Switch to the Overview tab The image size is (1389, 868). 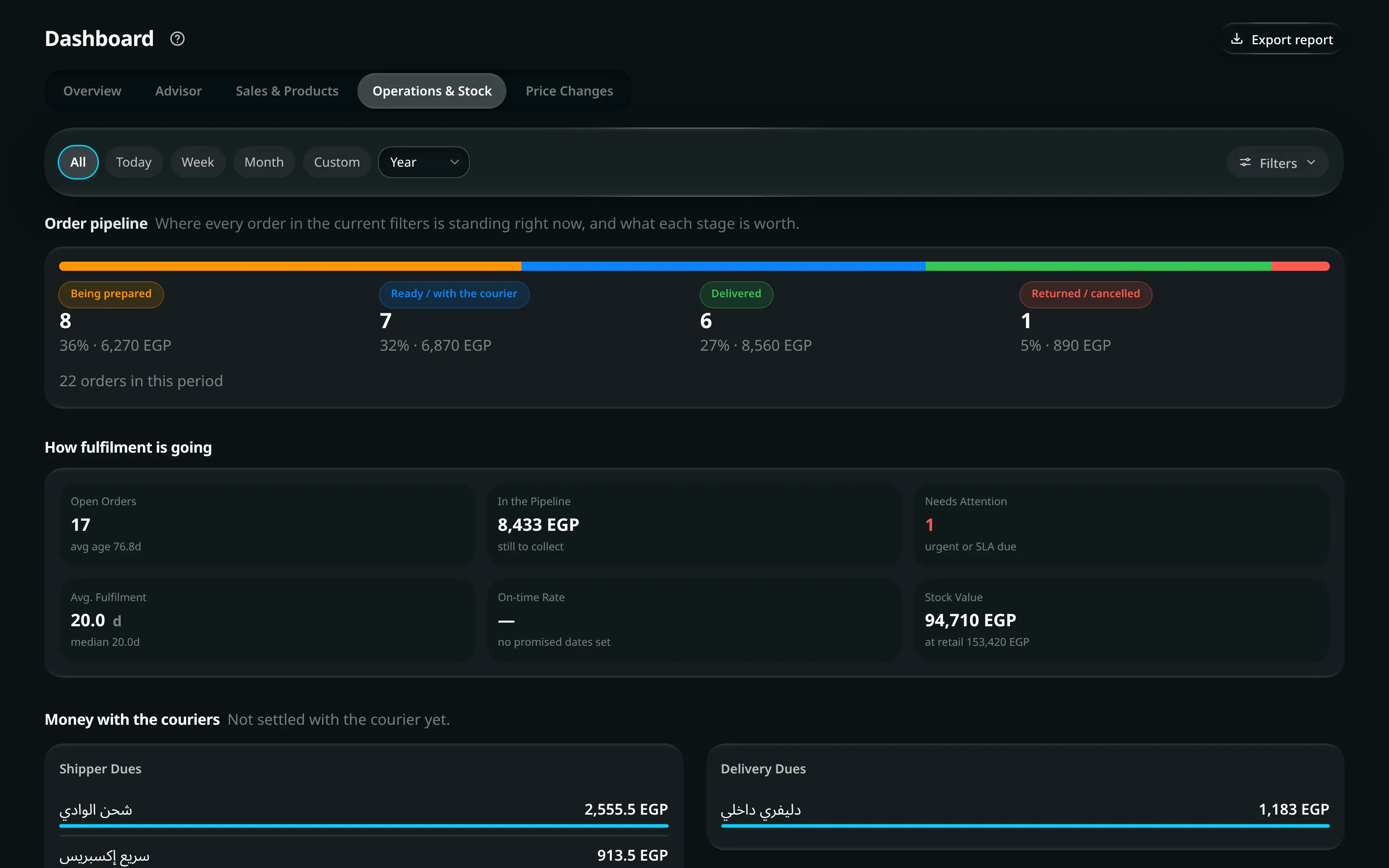92,91
